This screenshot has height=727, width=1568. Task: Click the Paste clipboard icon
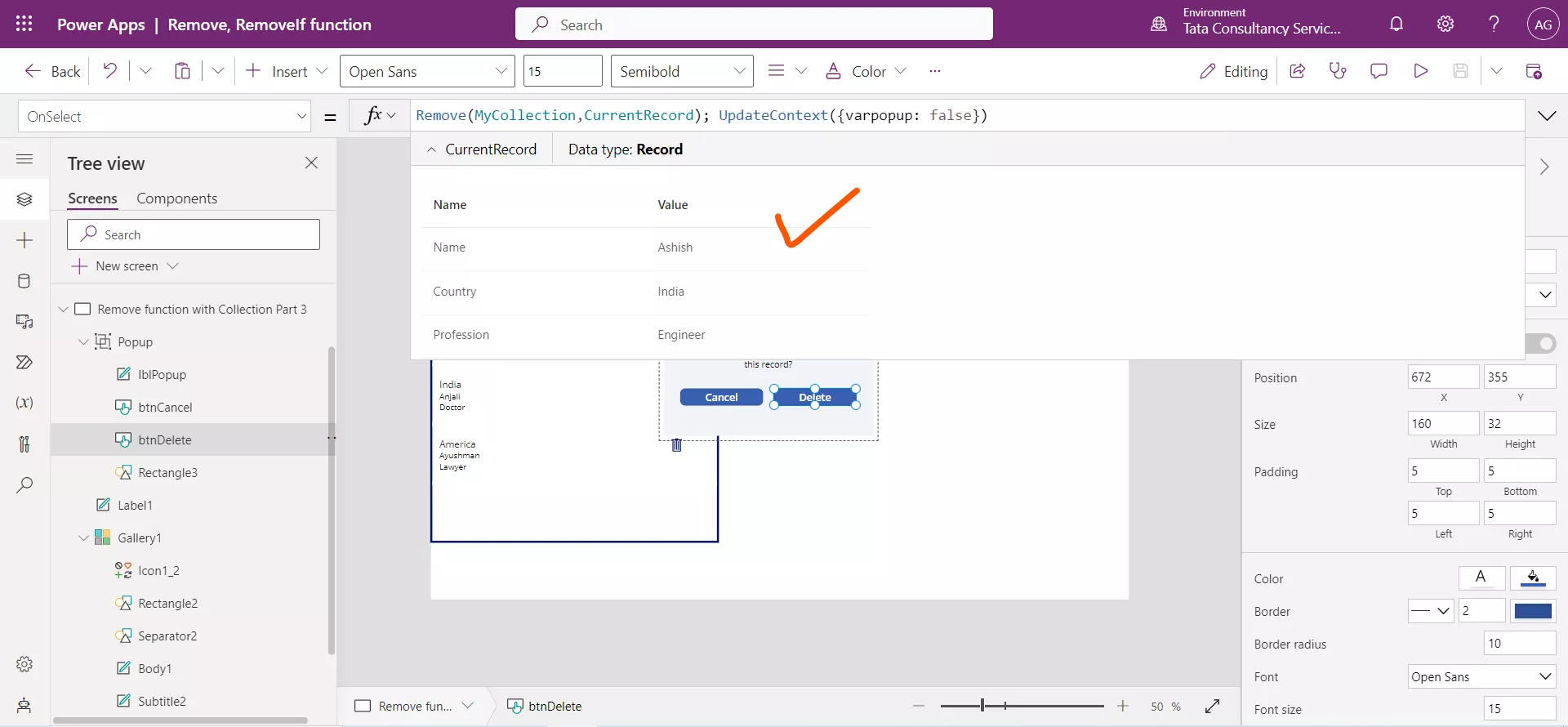coord(182,71)
